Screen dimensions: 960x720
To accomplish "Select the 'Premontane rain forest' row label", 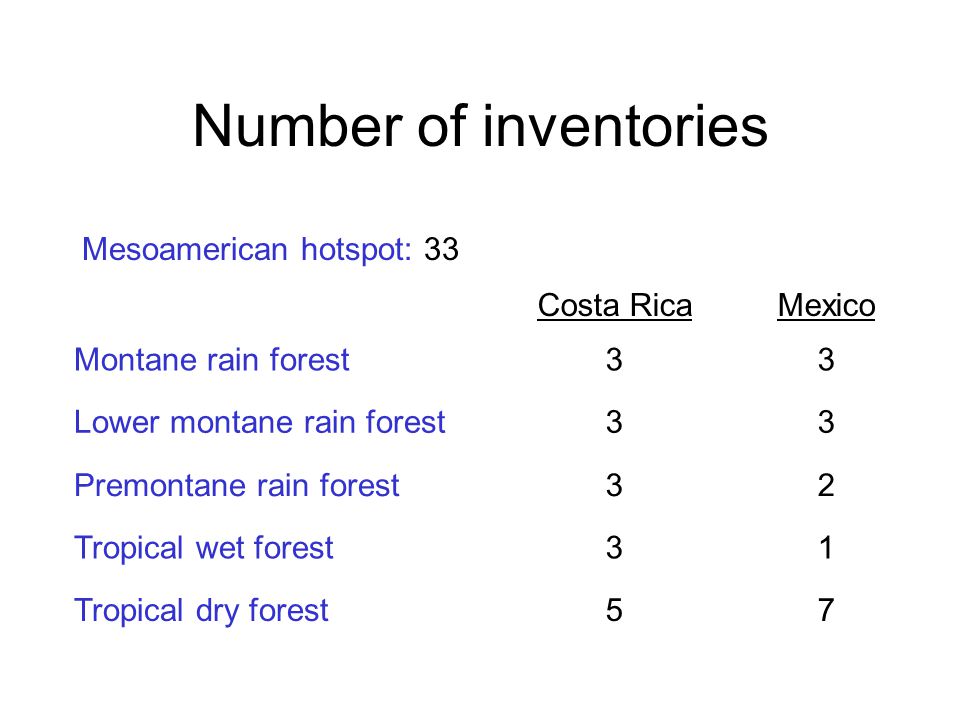I will (x=236, y=485).
